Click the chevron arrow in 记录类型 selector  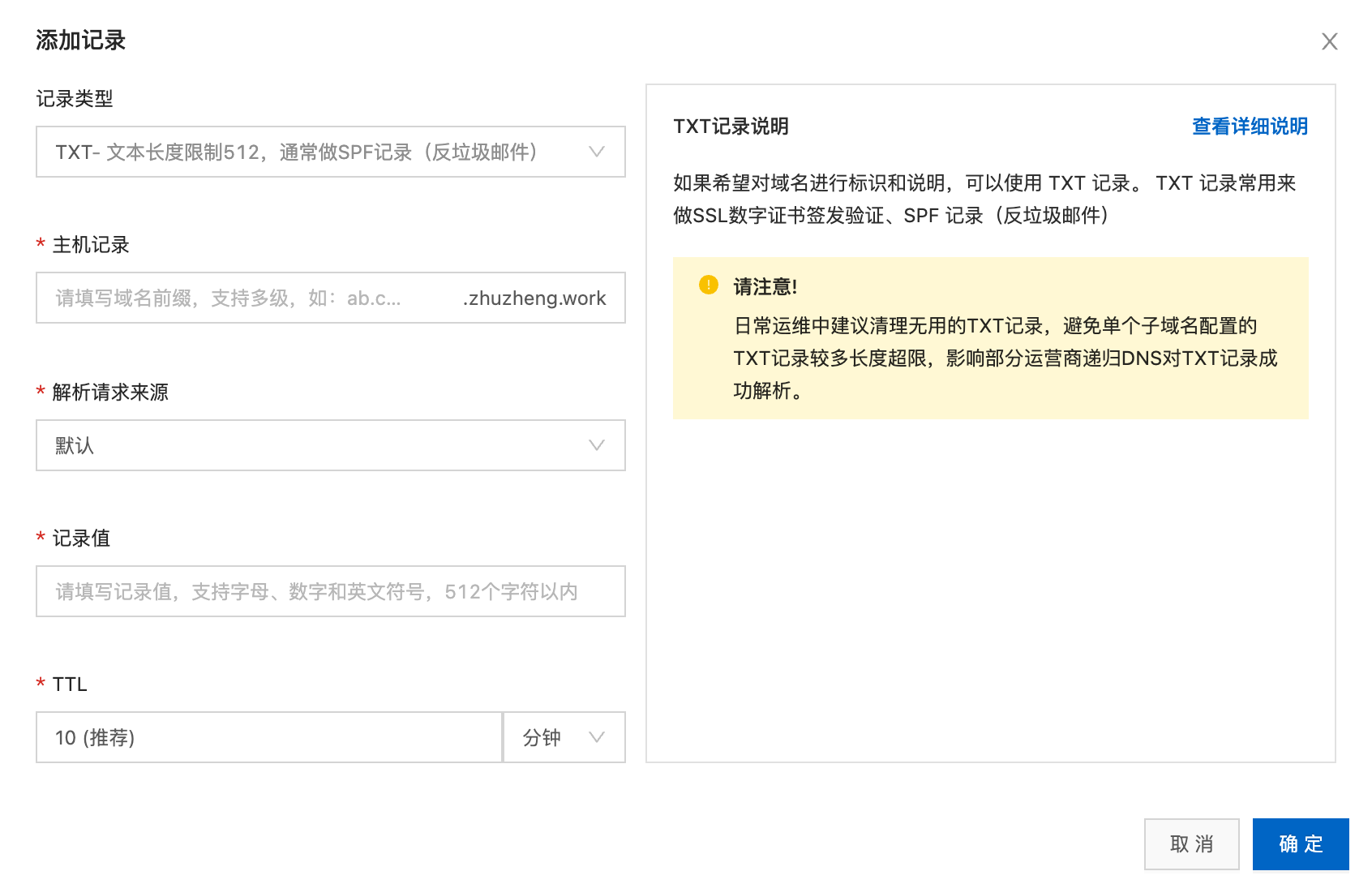tap(597, 152)
